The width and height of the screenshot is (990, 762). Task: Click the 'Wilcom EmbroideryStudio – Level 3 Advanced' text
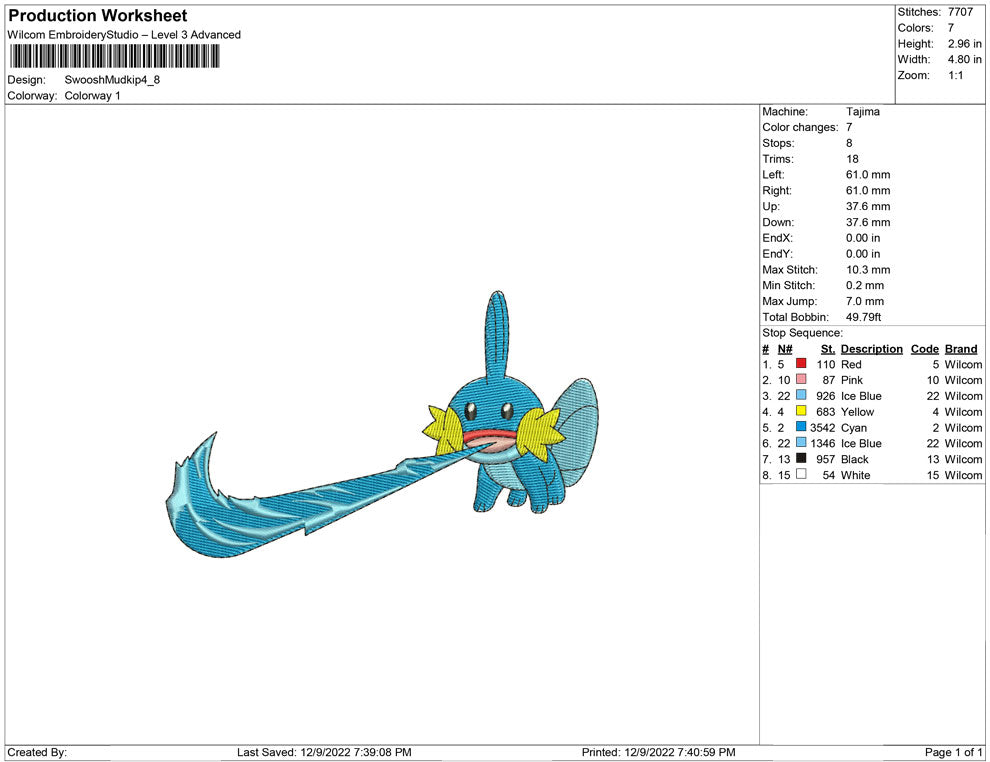pos(124,35)
